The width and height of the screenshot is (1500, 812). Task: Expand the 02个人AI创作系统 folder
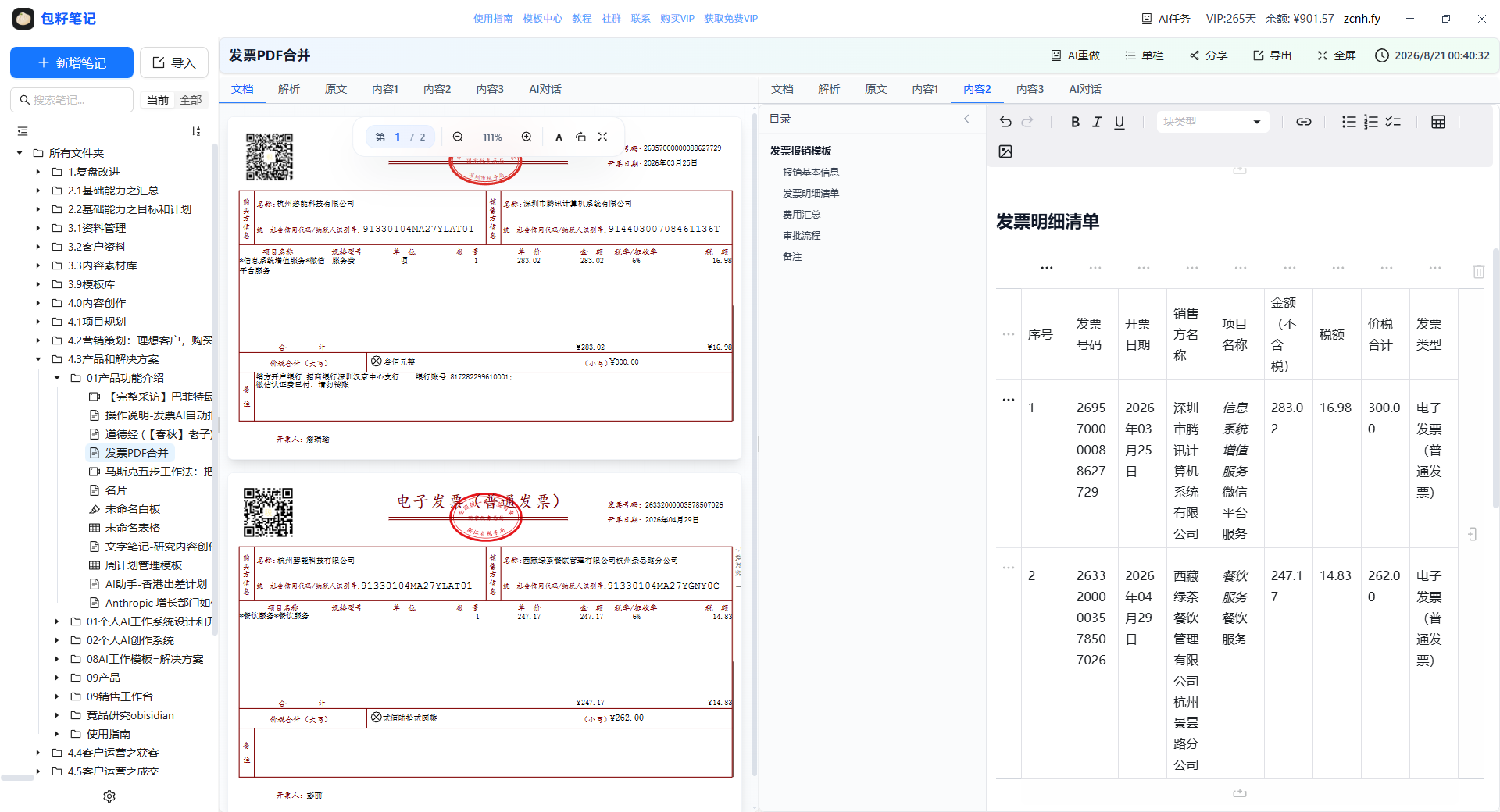point(57,640)
